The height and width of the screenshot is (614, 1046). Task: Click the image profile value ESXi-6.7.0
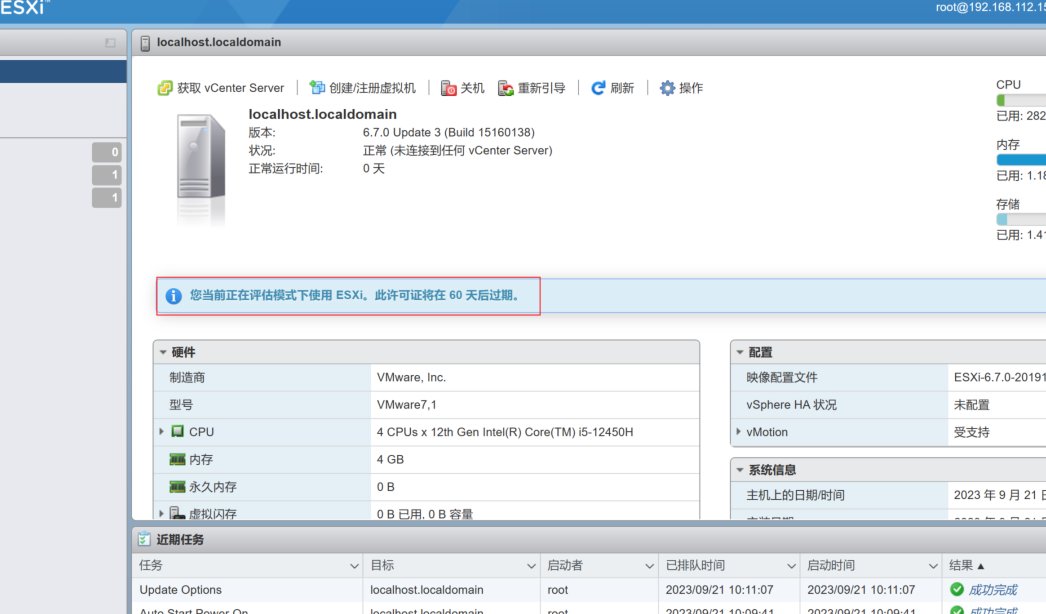1000,377
